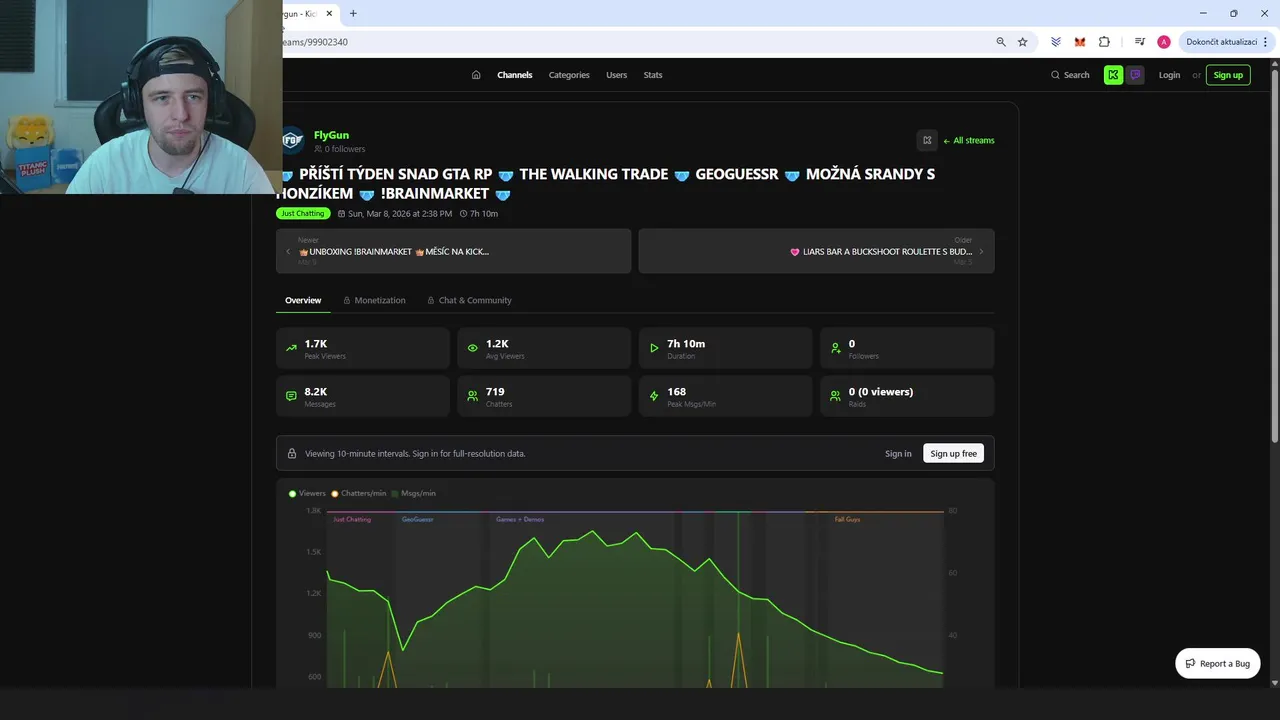Open the media control playlist icon

pyautogui.click(x=1140, y=42)
